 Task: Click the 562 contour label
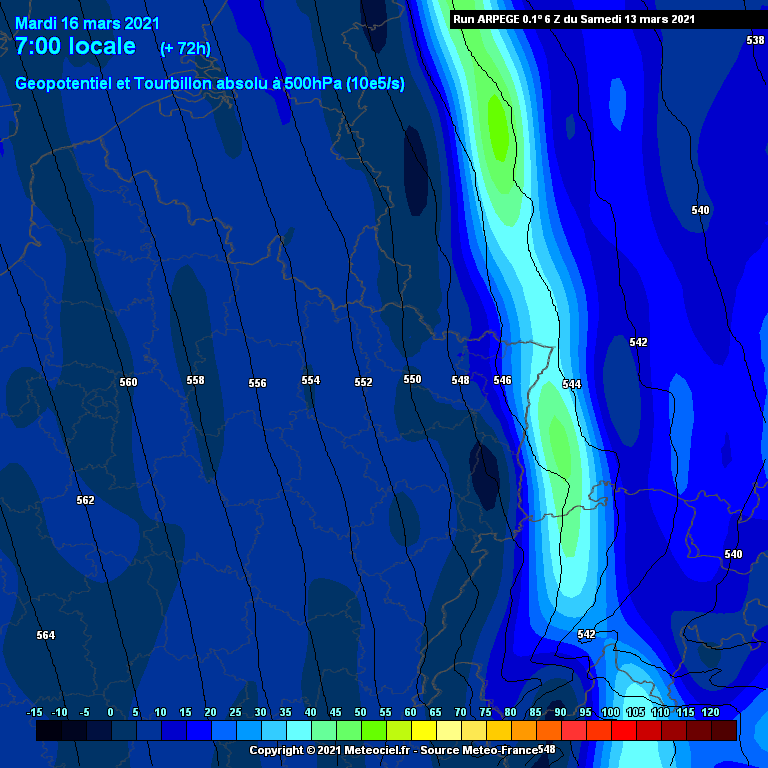click(x=85, y=500)
